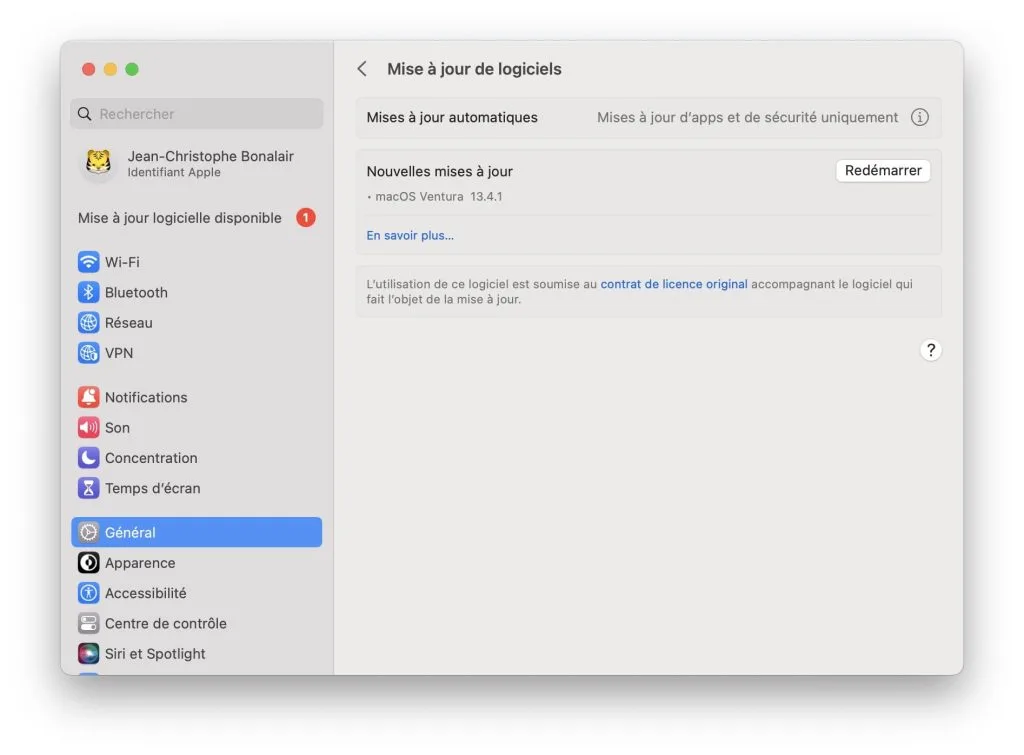
Task: Click the Redémarrer button
Action: pos(883,170)
